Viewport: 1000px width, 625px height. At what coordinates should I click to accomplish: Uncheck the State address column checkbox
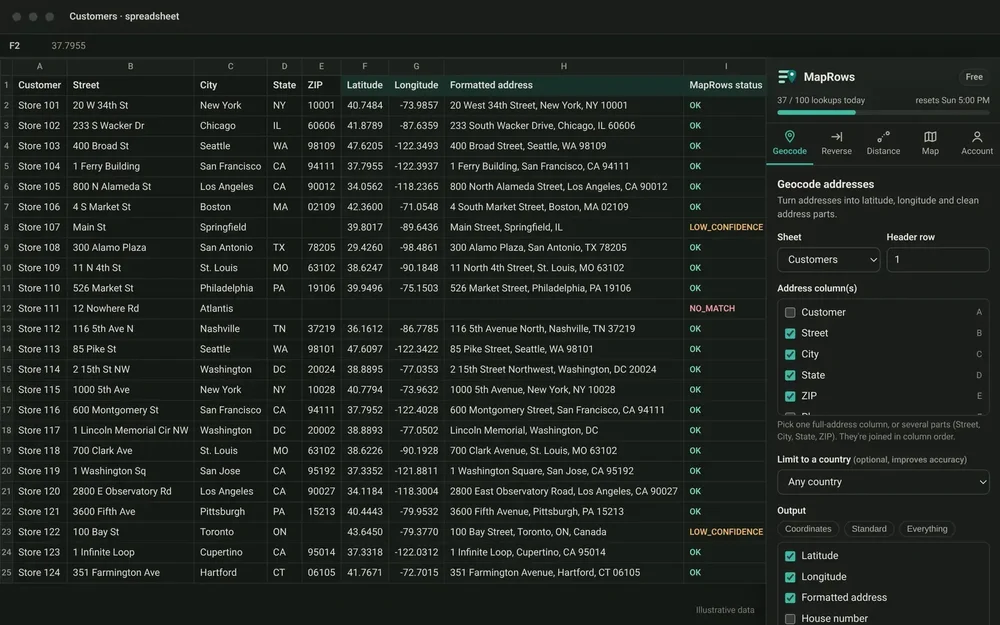click(790, 376)
